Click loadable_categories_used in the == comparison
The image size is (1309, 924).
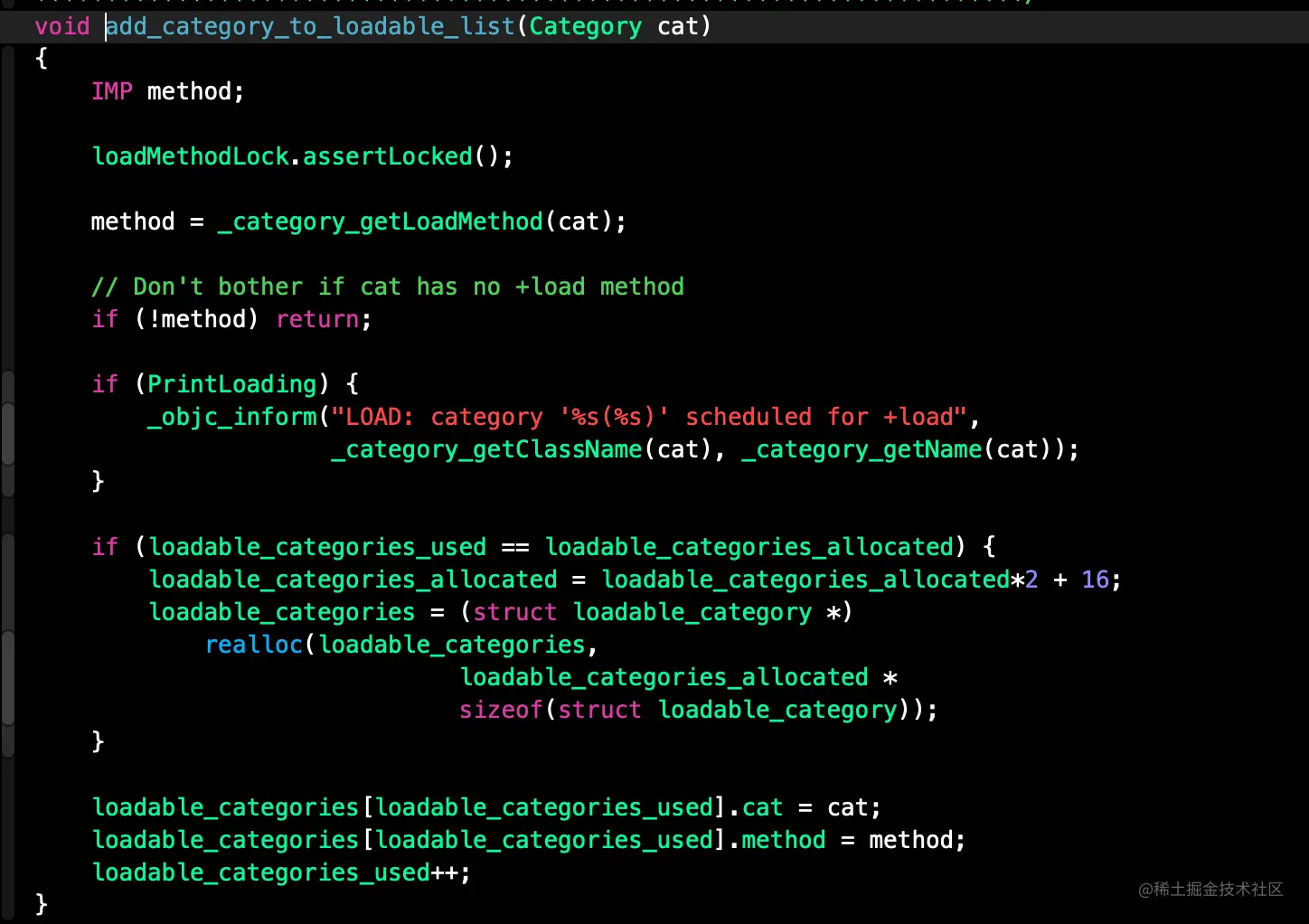click(x=317, y=547)
